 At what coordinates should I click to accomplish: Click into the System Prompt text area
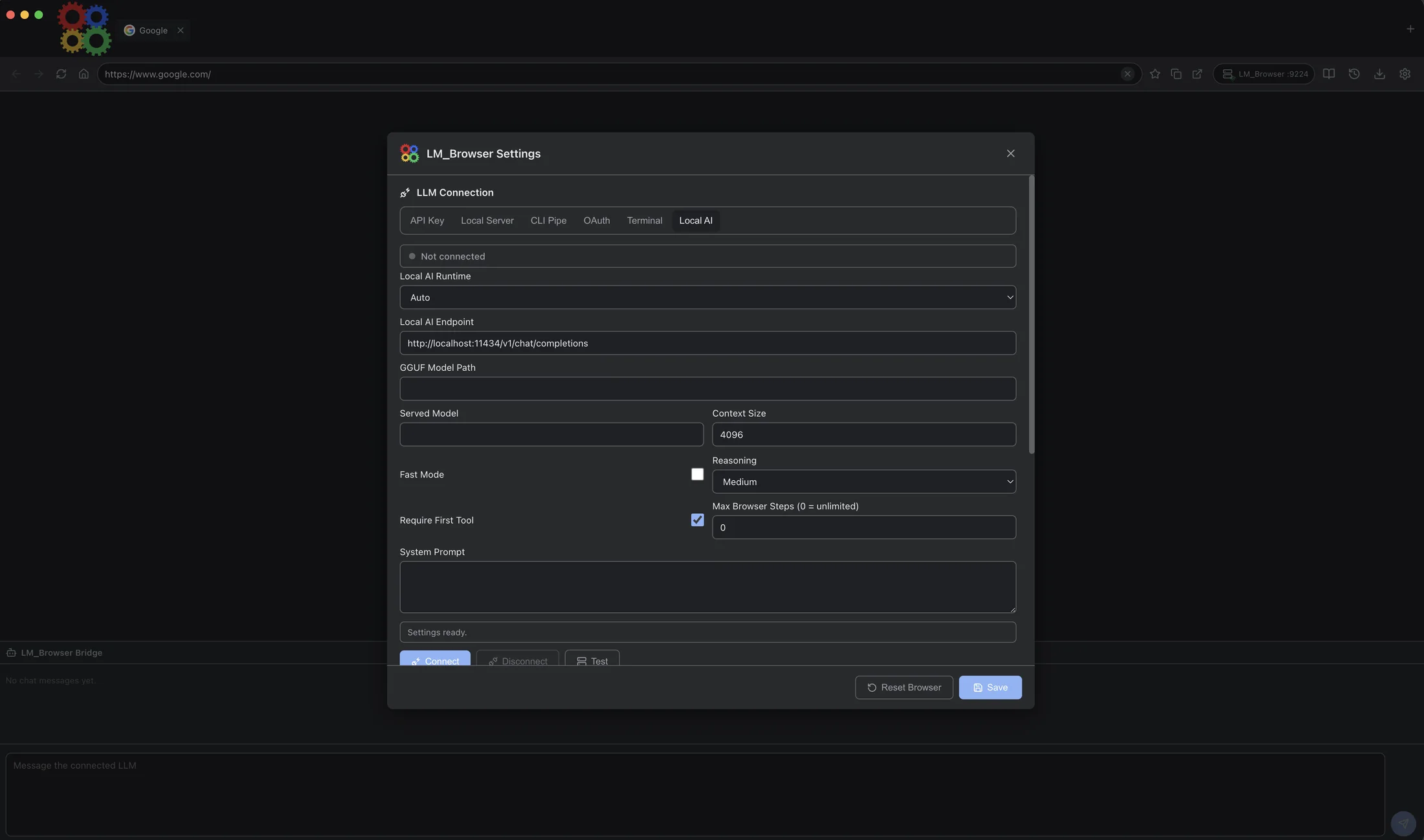(707, 587)
